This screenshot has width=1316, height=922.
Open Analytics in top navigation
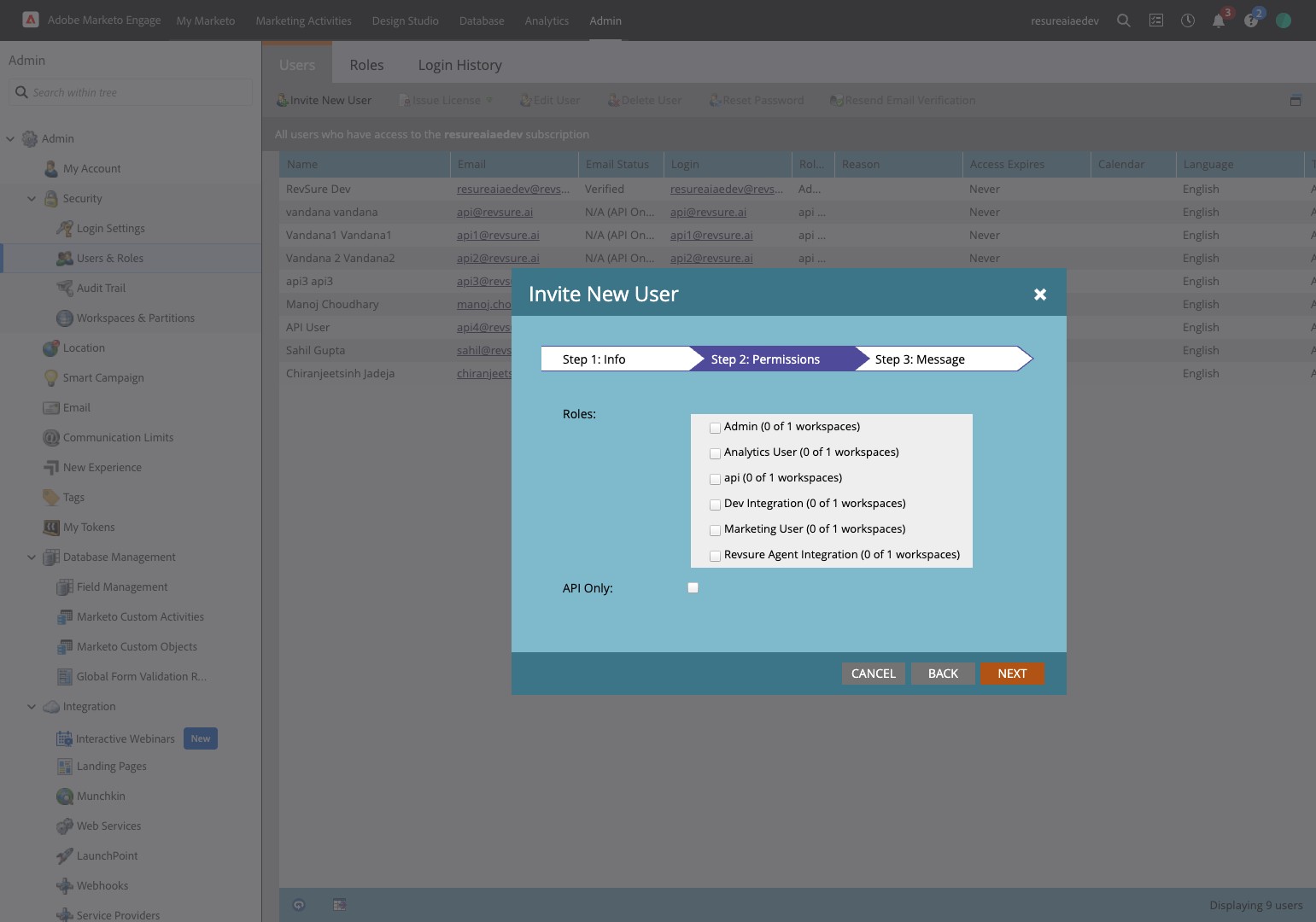tap(547, 20)
